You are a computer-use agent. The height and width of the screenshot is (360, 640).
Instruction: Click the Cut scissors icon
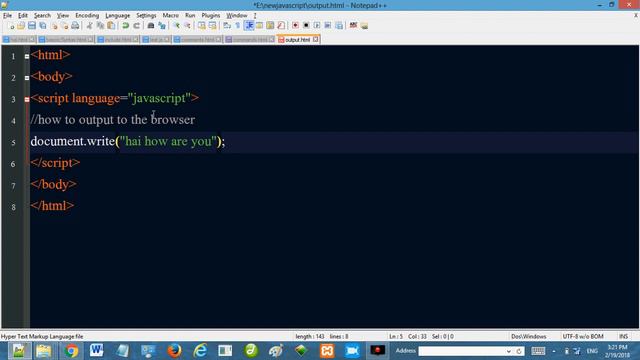point(89,26)
